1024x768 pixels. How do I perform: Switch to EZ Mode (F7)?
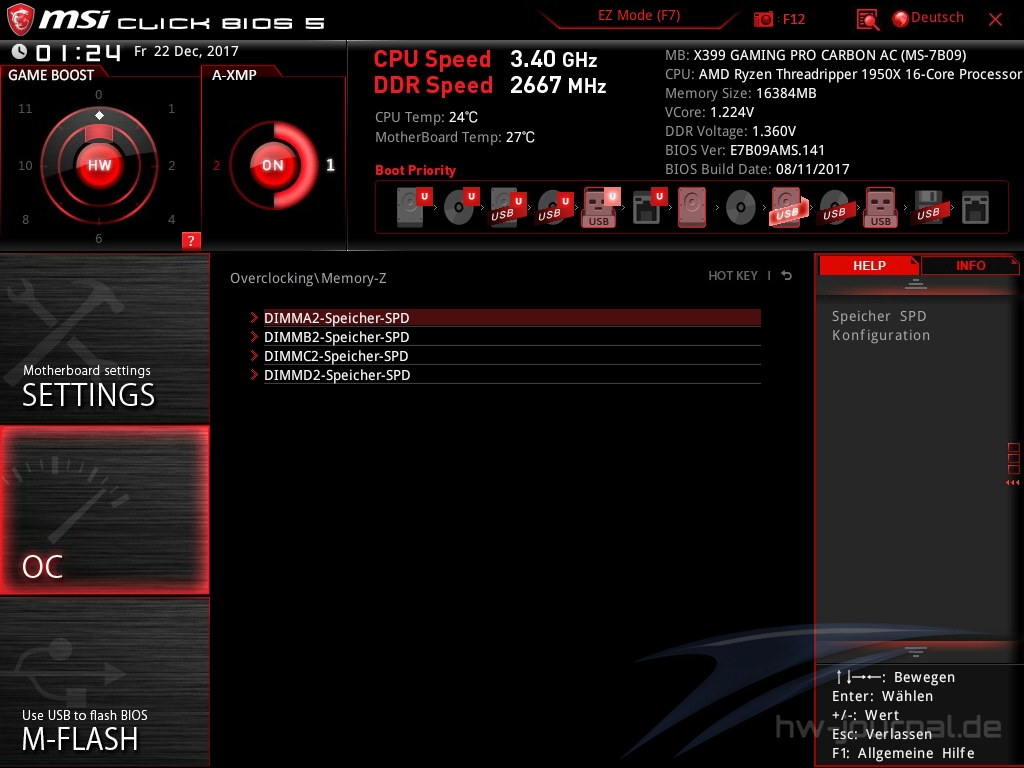pos(639,16)
